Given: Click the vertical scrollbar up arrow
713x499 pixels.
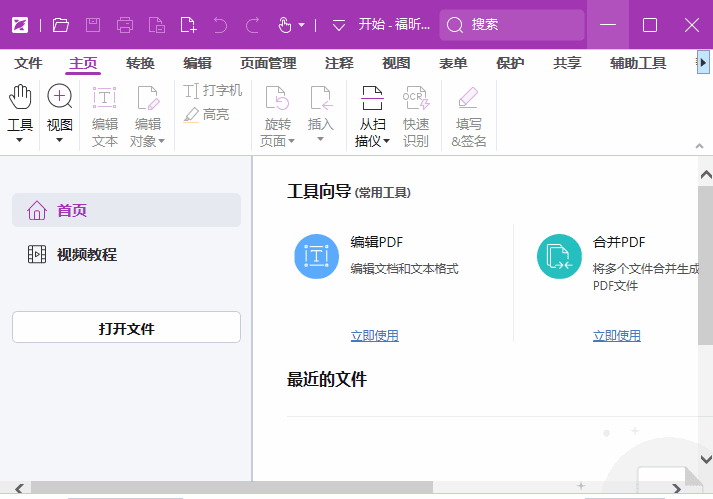Looking at the screenshot, I should (x=706, y=174).
